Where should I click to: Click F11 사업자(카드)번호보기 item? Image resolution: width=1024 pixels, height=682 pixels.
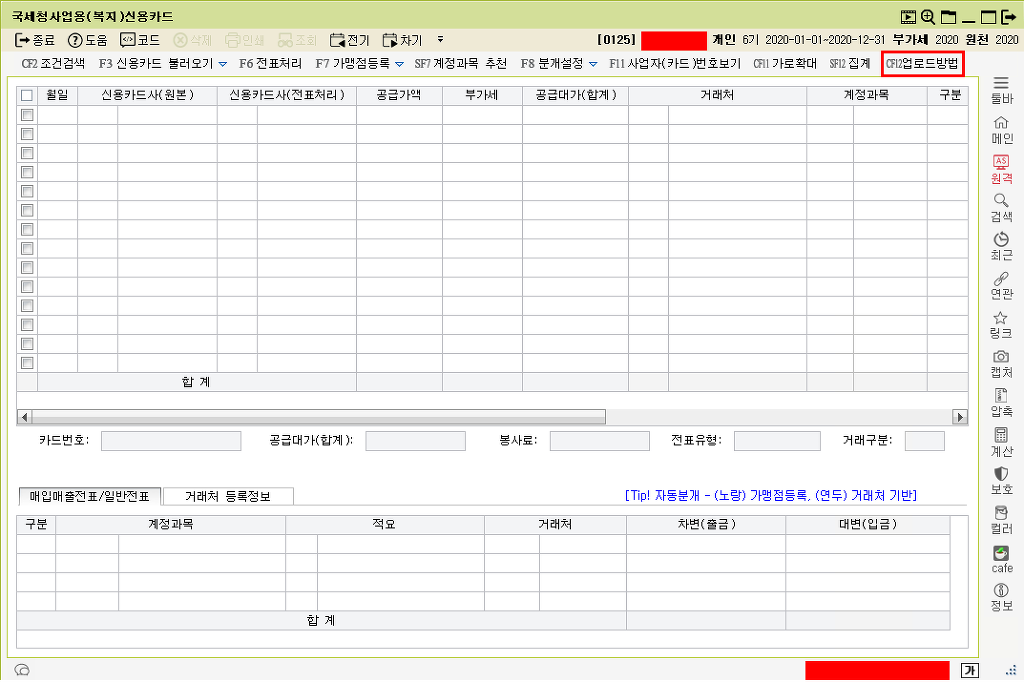(x=675, y=63)
